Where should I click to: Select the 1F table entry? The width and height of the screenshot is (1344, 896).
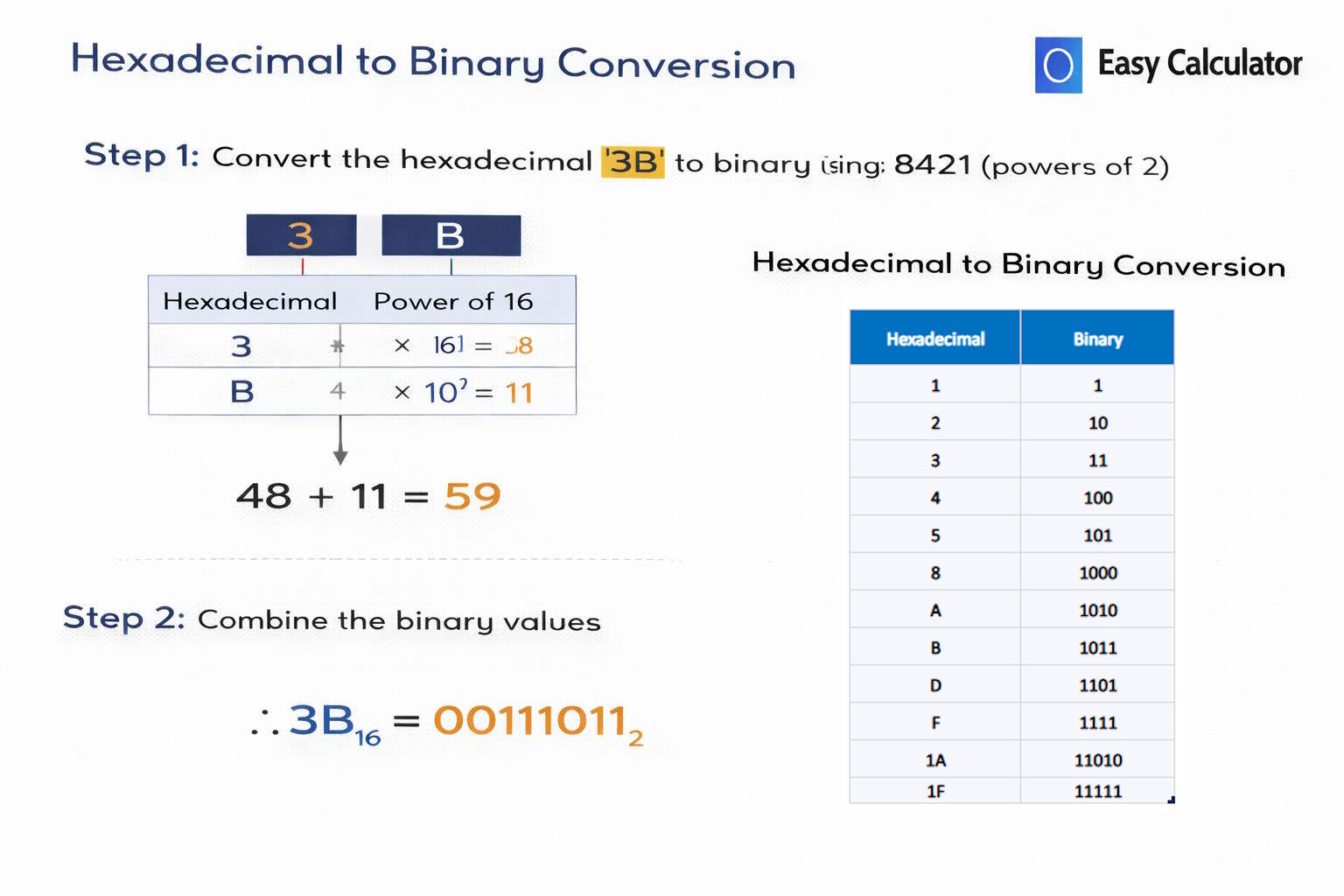click(x=934, y=790)
